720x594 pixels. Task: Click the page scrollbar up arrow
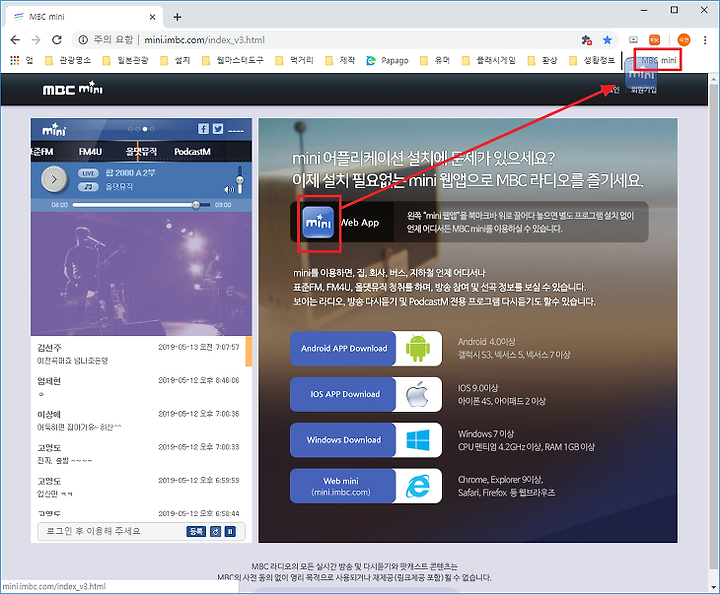(714, 79)
